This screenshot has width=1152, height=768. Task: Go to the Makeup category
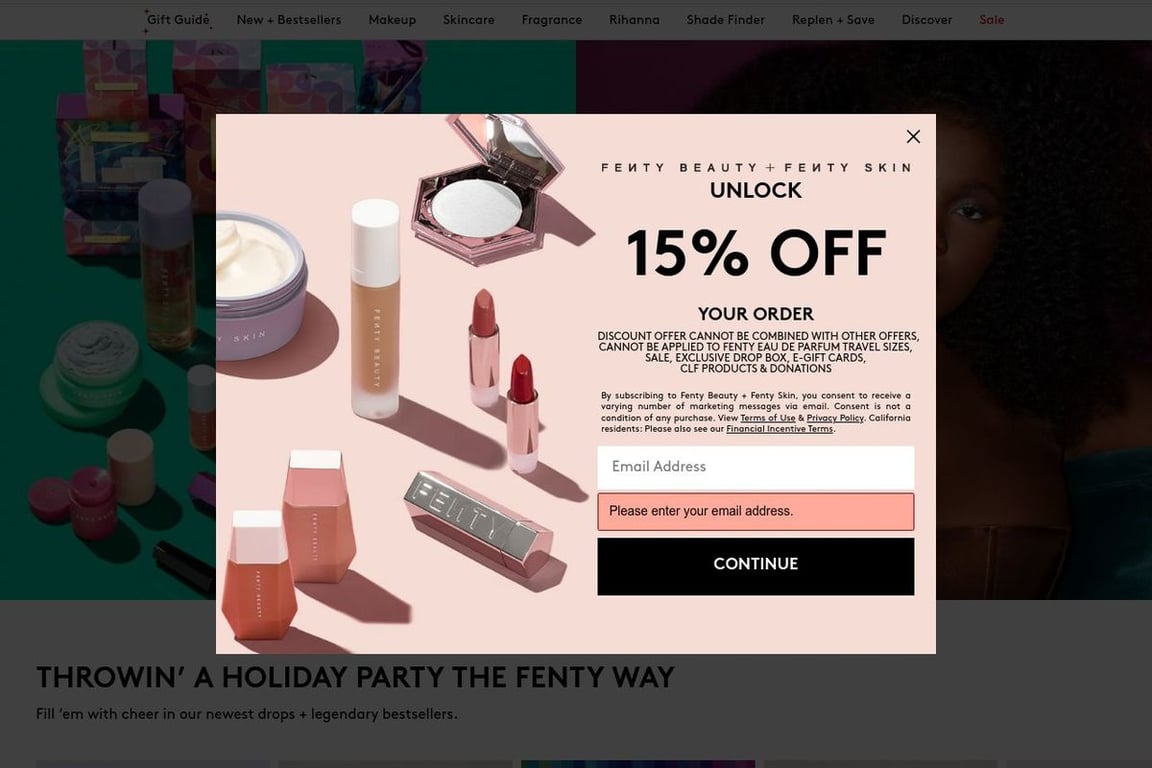point(392,20)
